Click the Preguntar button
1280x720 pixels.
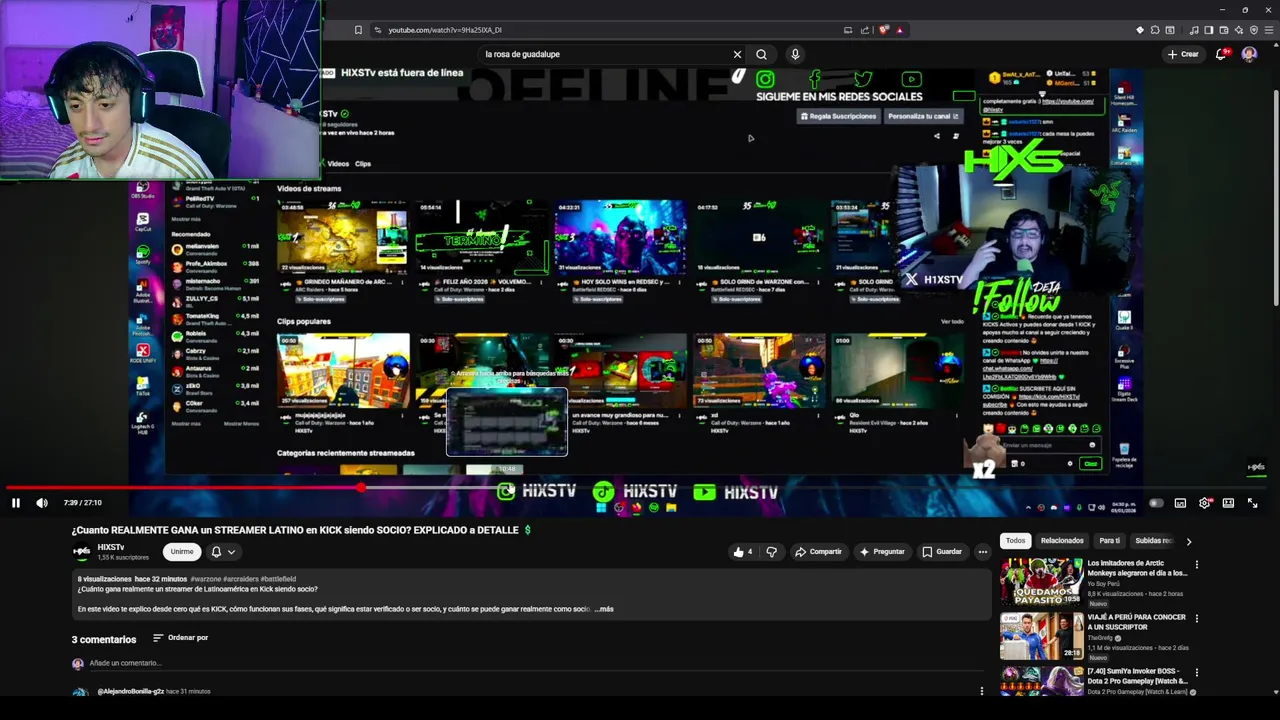pyautogui.click(x=882, y=552)
